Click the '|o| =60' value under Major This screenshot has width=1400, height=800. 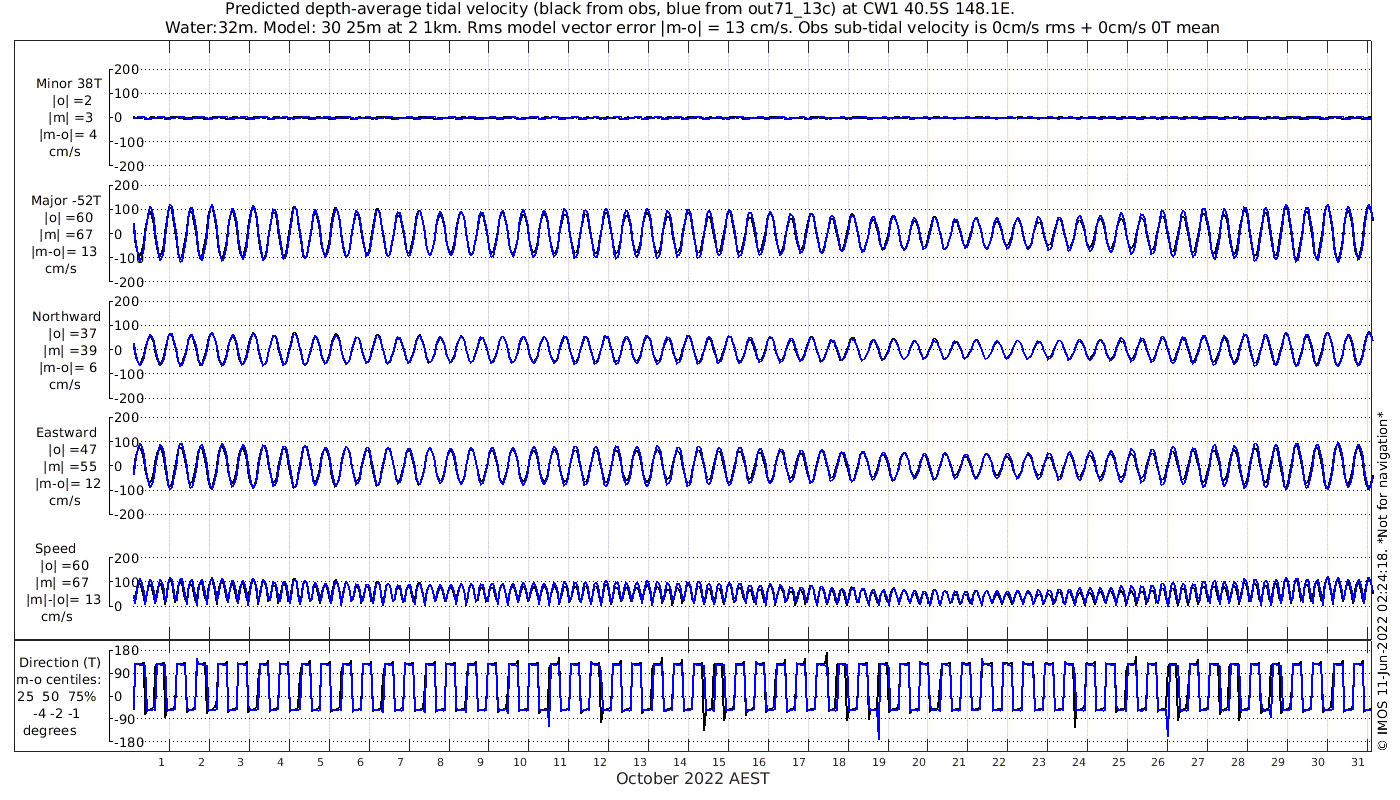[x=68, y=217]
